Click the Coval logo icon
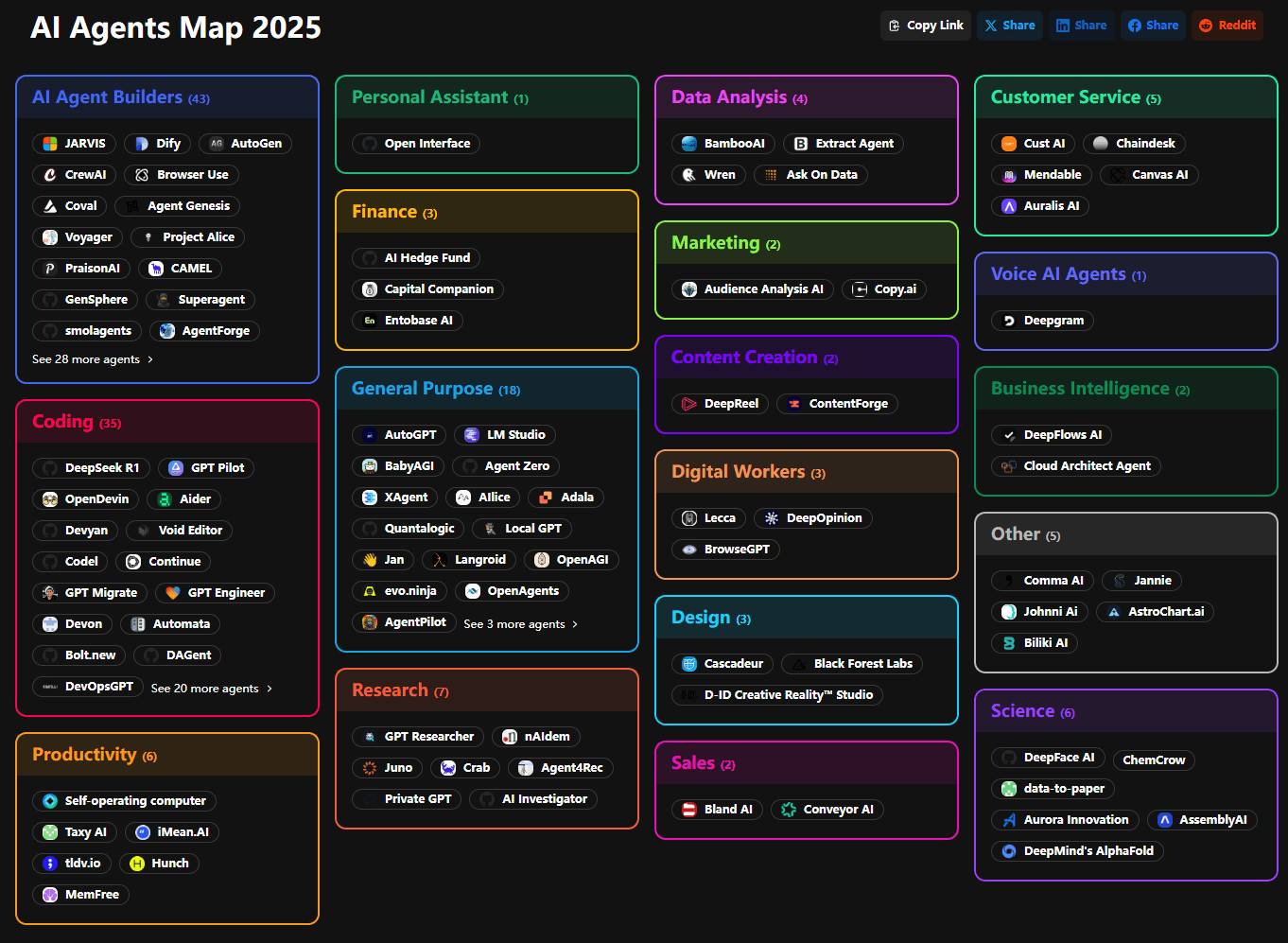The width and height of the screenshot is (1288, 943). (50, 206)
